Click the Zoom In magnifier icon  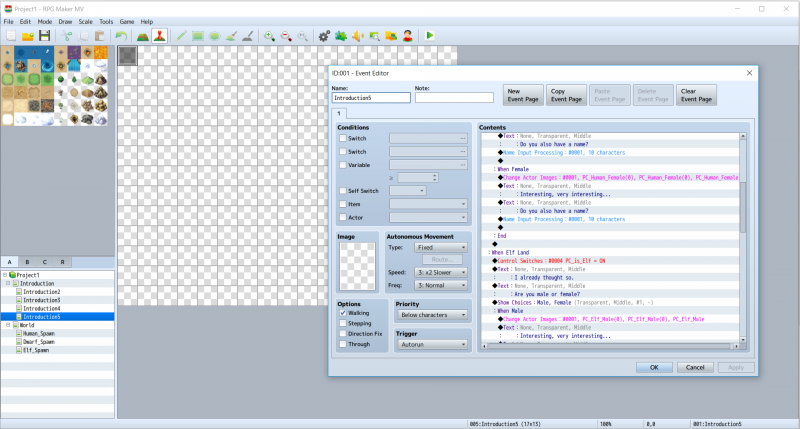(269, 36)
